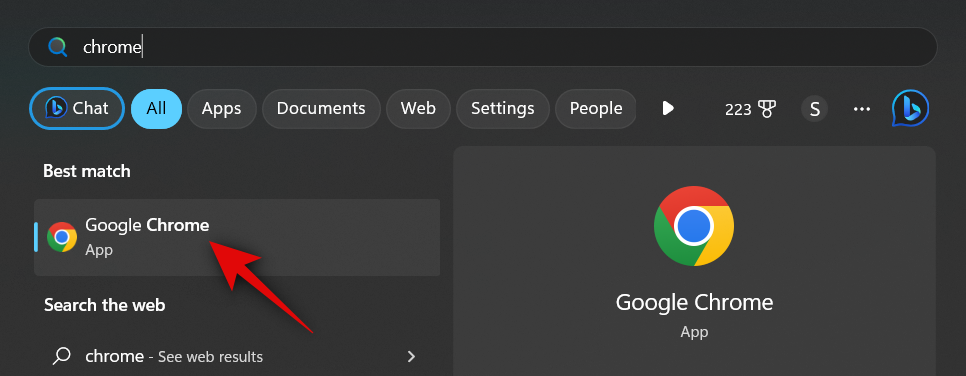
Task: Switch to the Apps filter tab
Action: 222,108
